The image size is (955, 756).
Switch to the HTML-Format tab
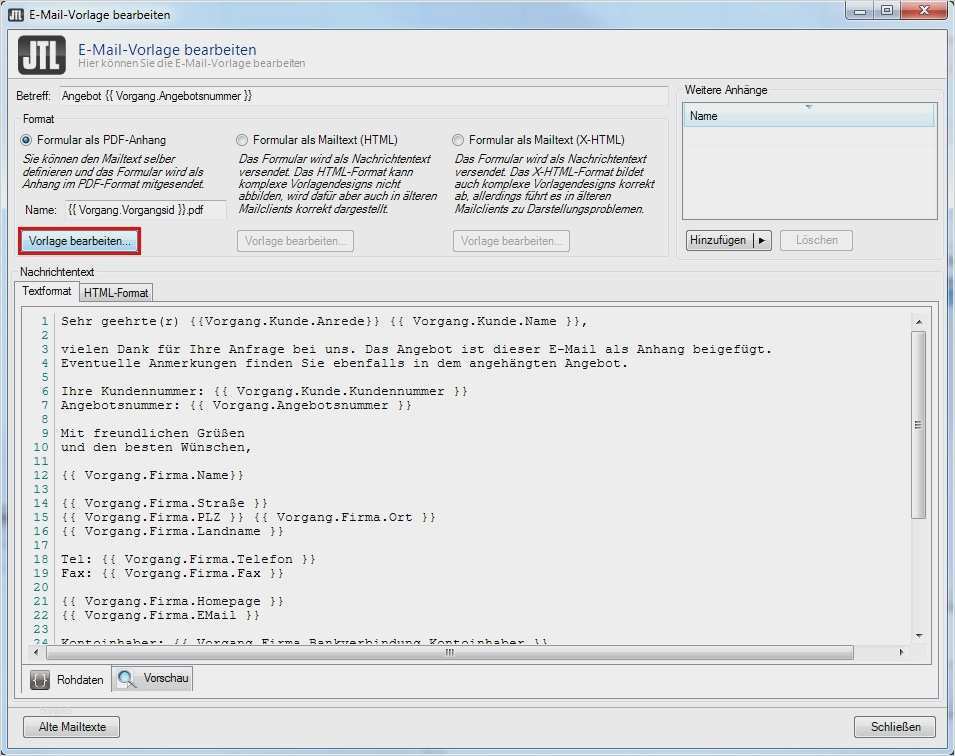pyautogui.click(x=116, y=292)
